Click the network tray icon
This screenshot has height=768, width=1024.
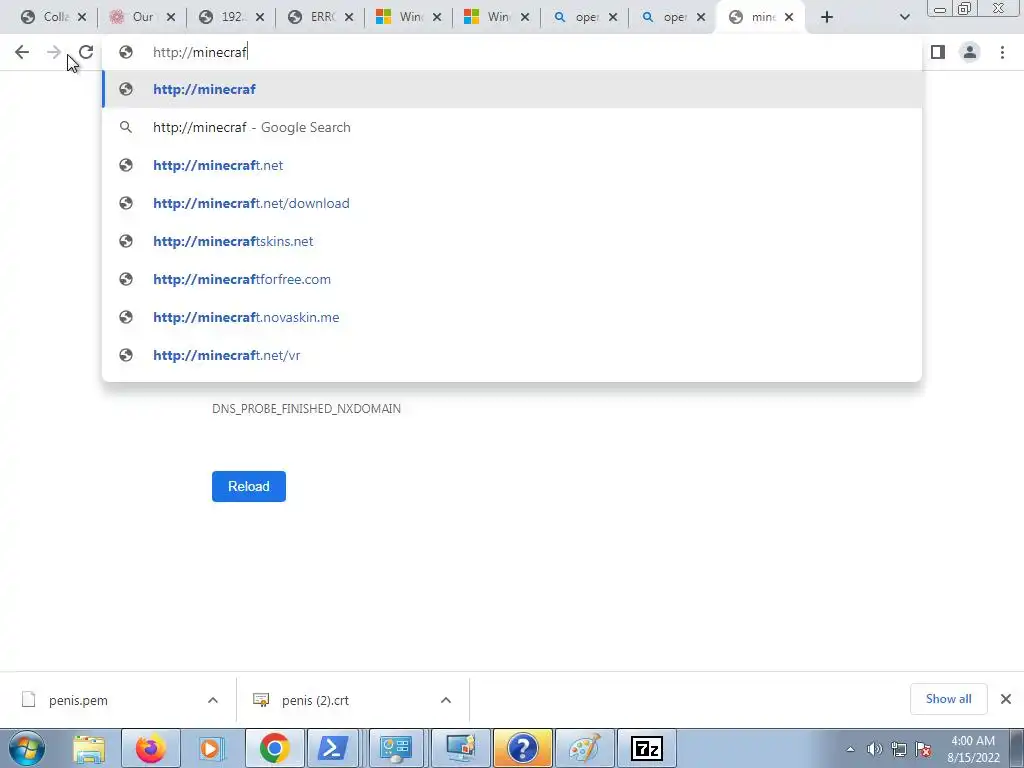[x=899, y=749]
